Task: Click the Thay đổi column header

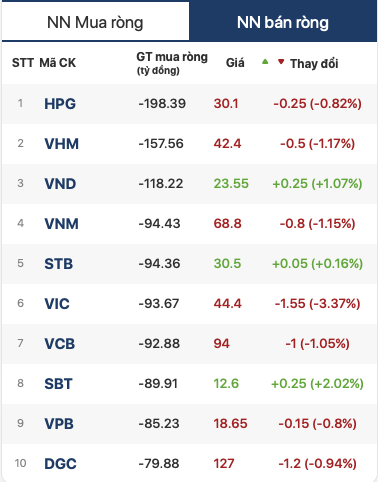Action: tap(314, 63)
